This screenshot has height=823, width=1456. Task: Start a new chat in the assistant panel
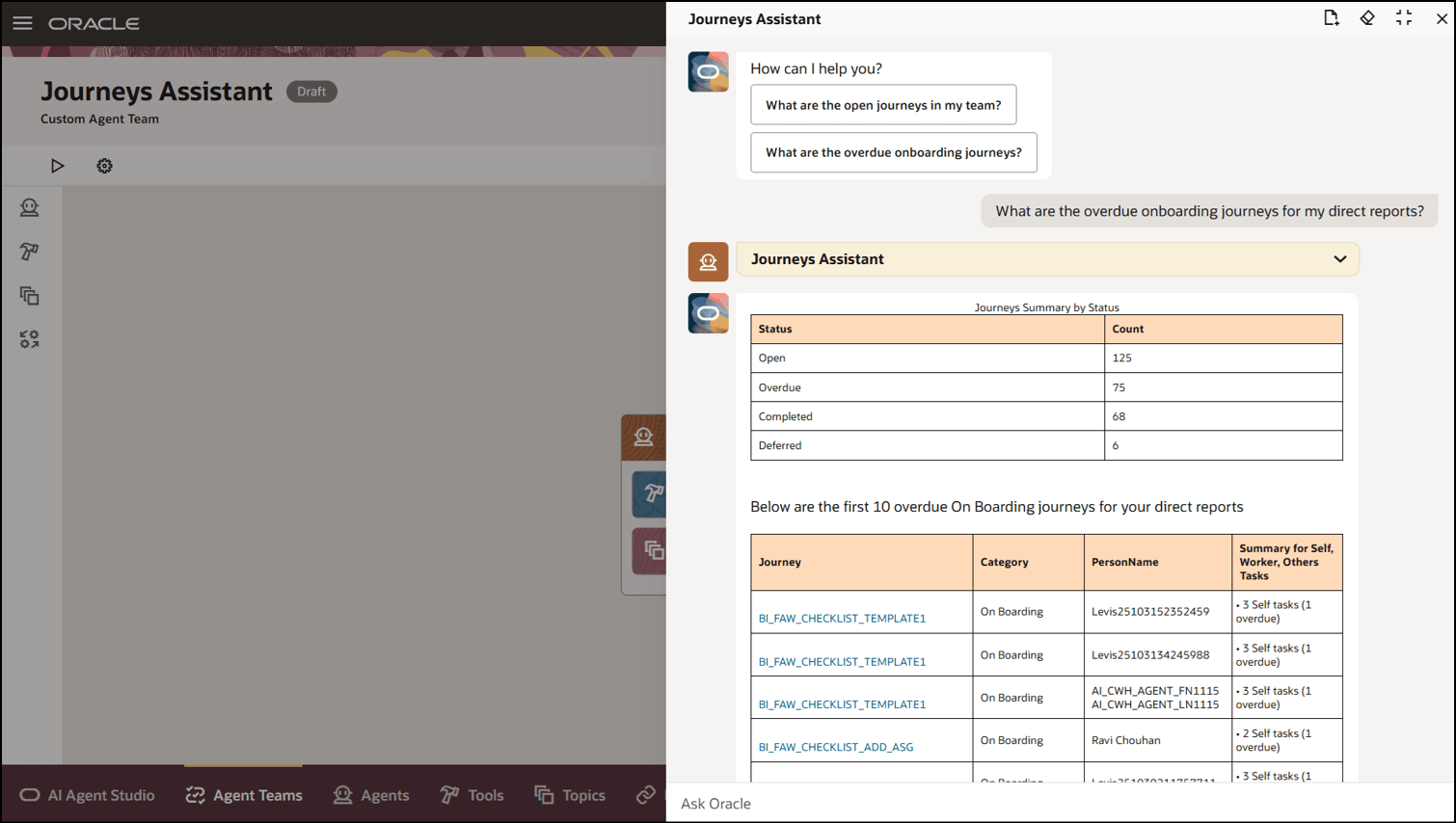coord(1332,17)
